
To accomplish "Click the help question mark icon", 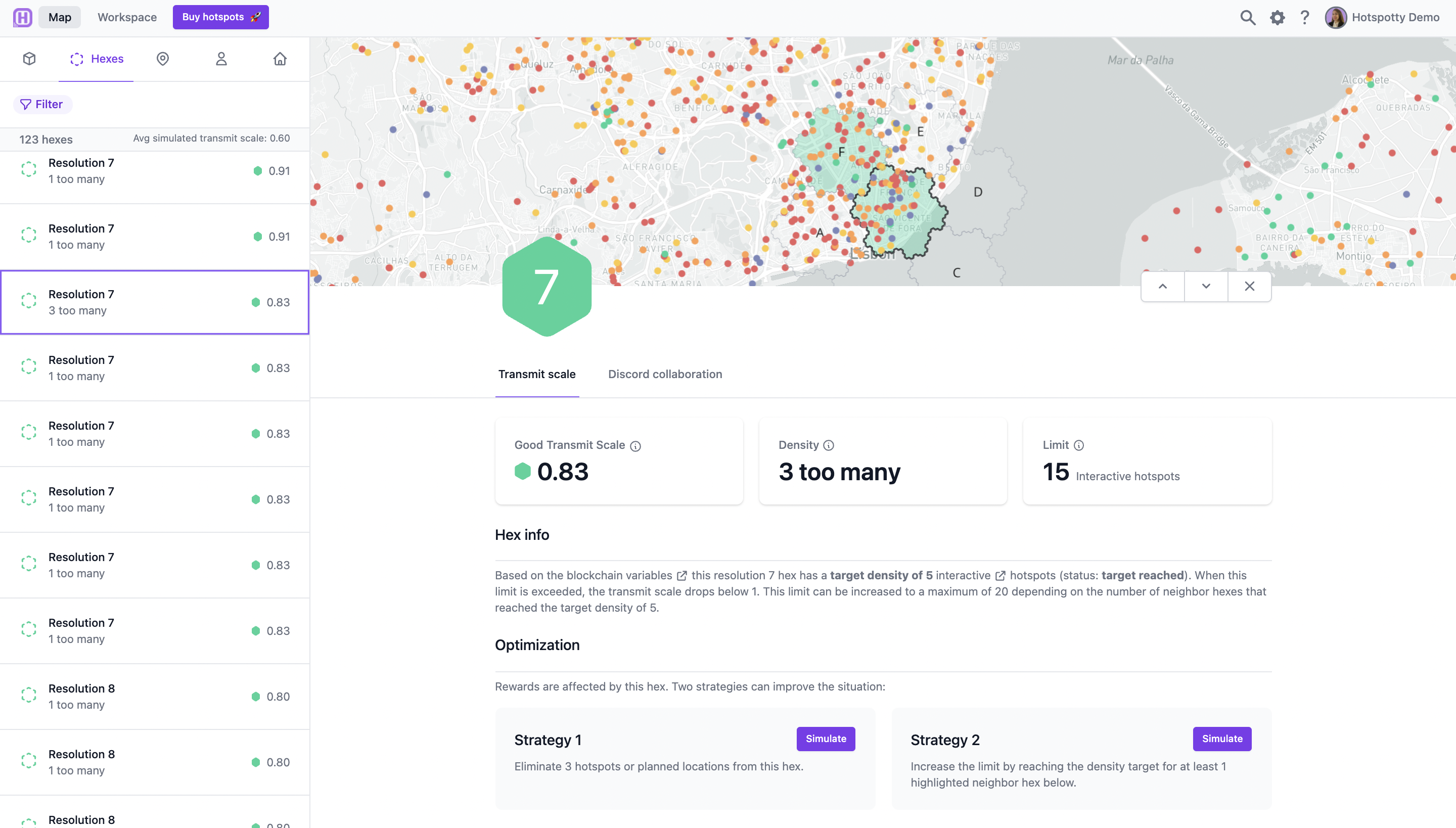I will tap(1305, 17).
